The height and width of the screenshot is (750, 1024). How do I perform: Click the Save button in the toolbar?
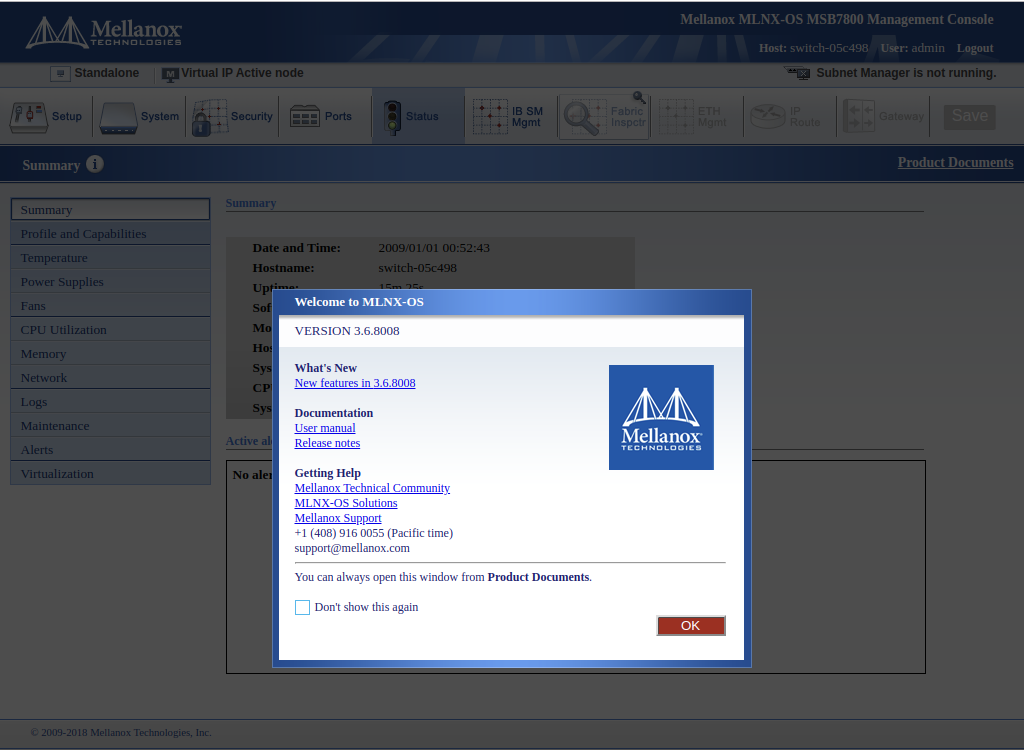969,116
